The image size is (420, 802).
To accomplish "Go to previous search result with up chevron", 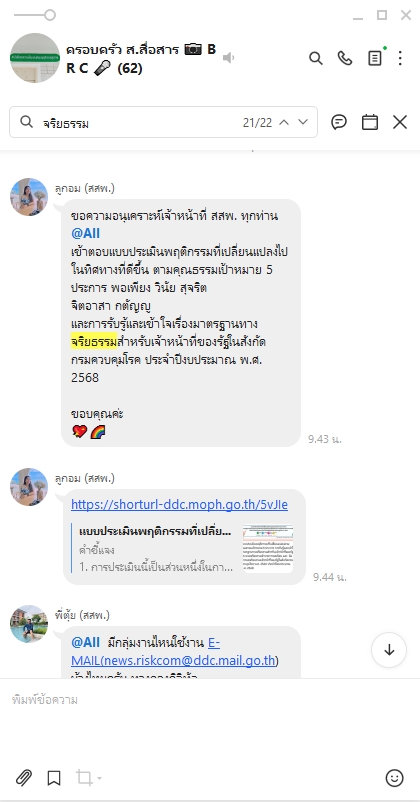I will [284, 122].
